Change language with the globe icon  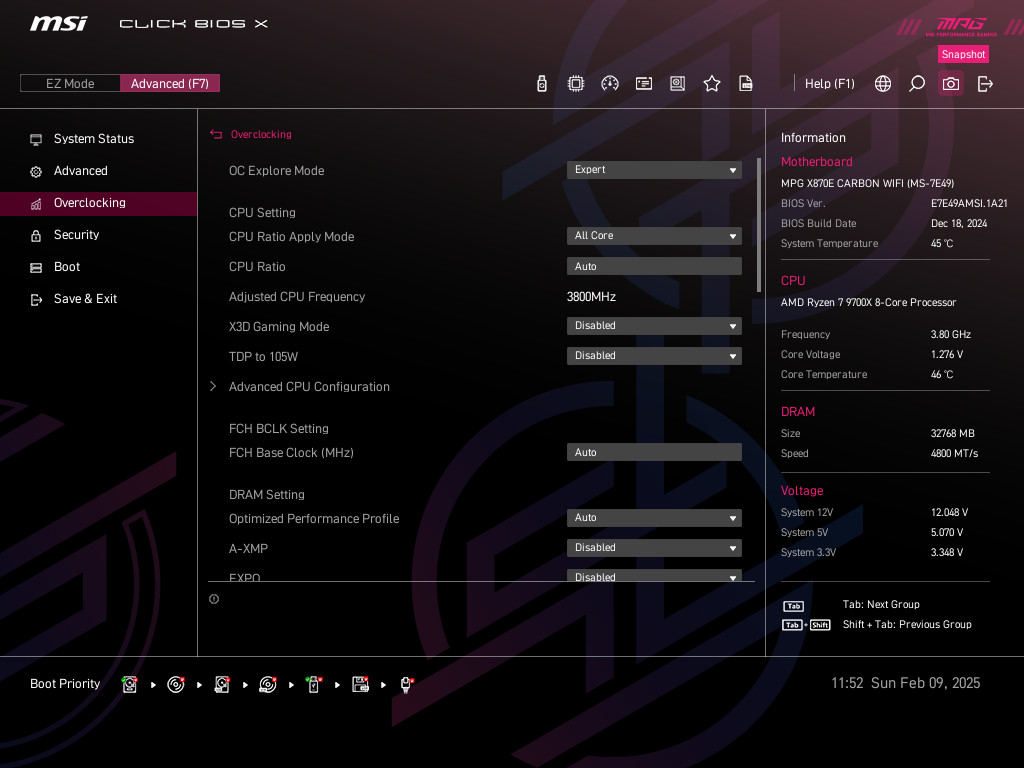883,84
